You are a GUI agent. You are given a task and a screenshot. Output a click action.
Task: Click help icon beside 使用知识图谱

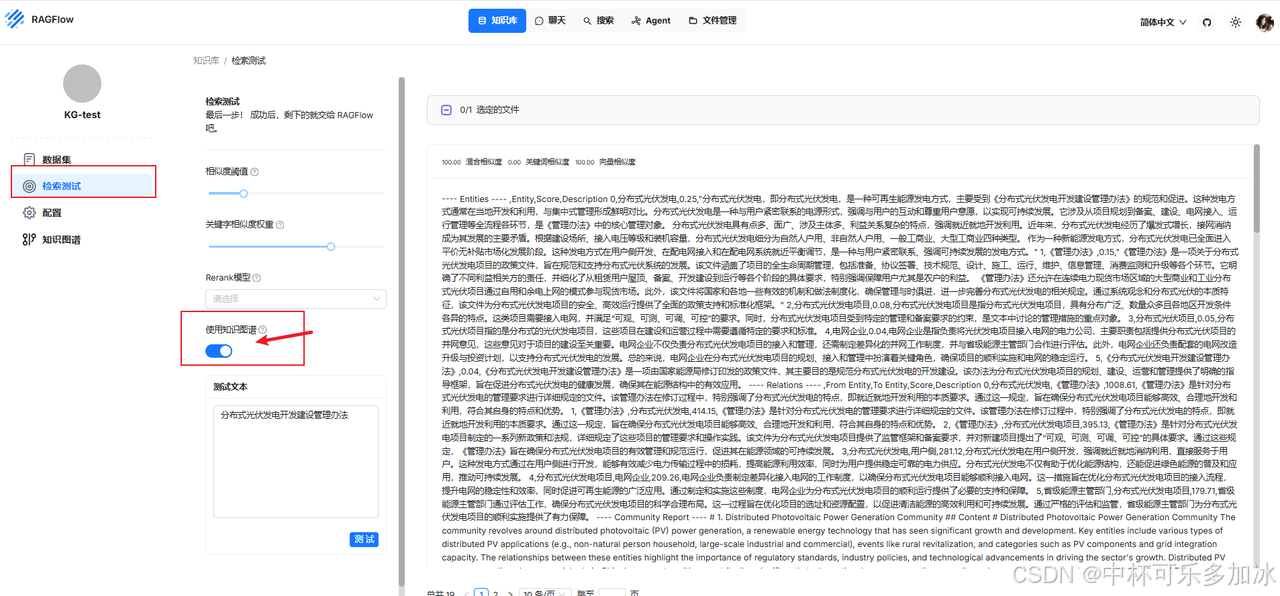tap(263, 329)
